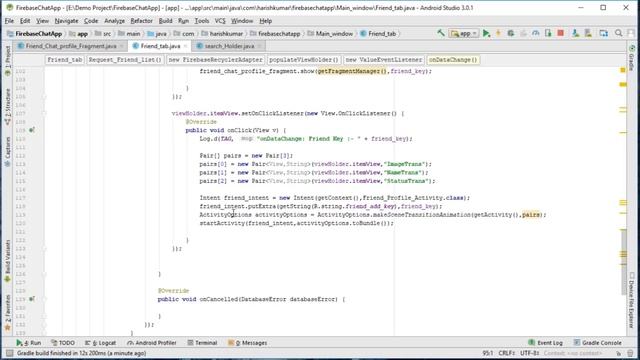Open the File menu

click(x=9, y=21)
